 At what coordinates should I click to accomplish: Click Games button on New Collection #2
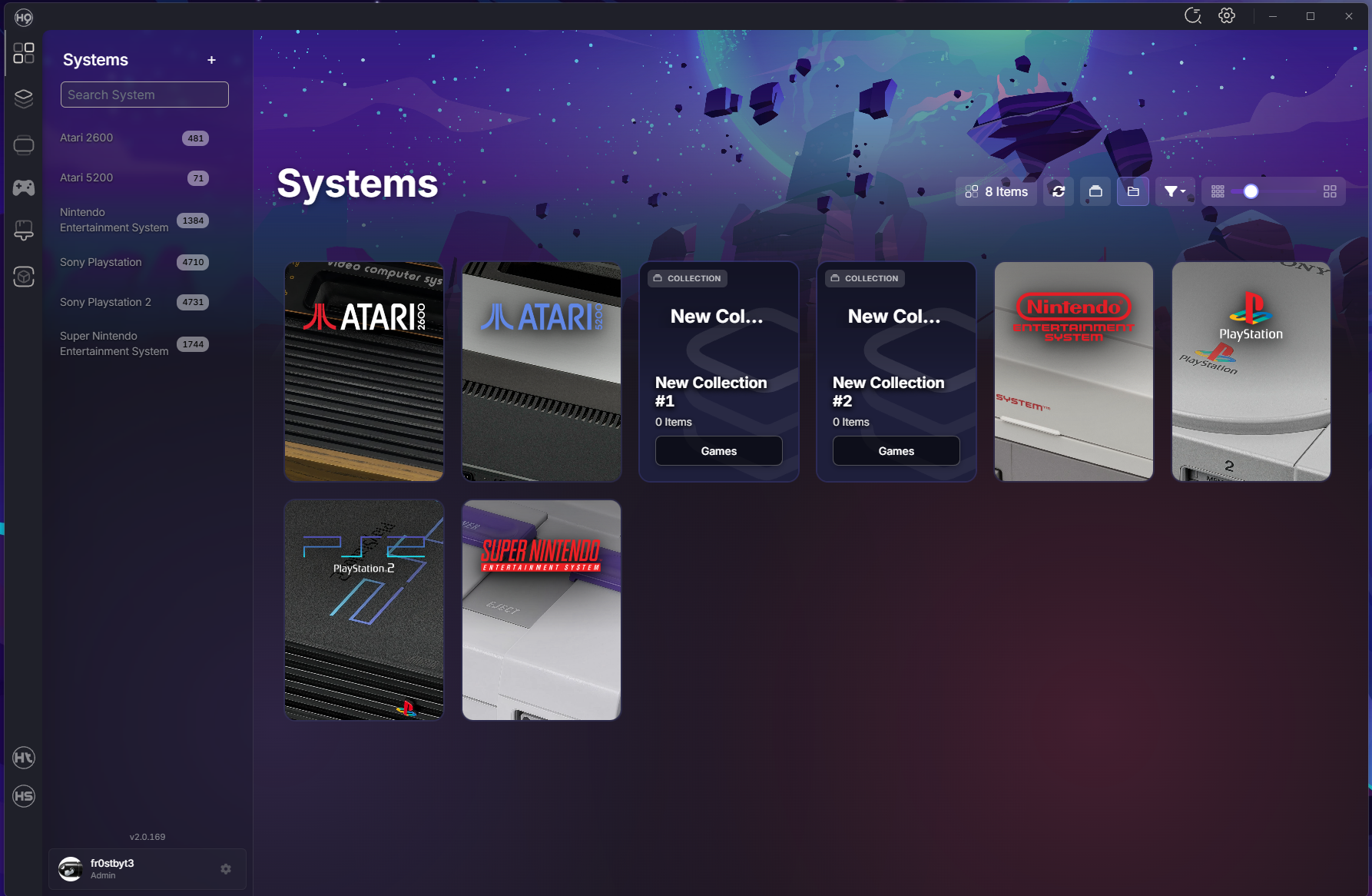[896, 451]
